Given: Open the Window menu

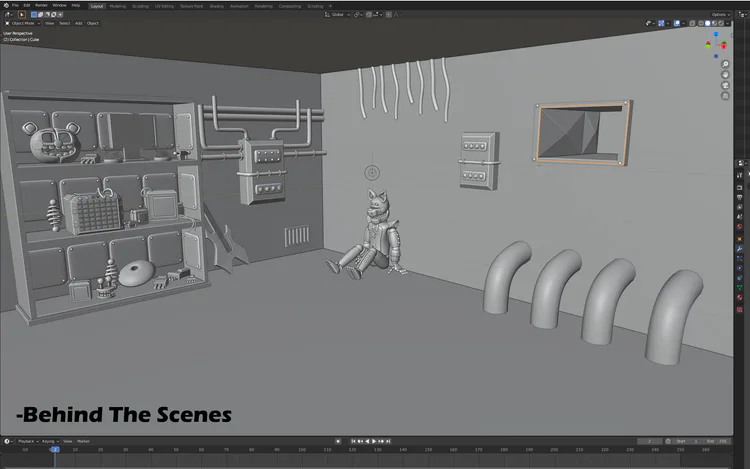Looking at the screenshot, I should pyautogui.click(x=59, y=5).
